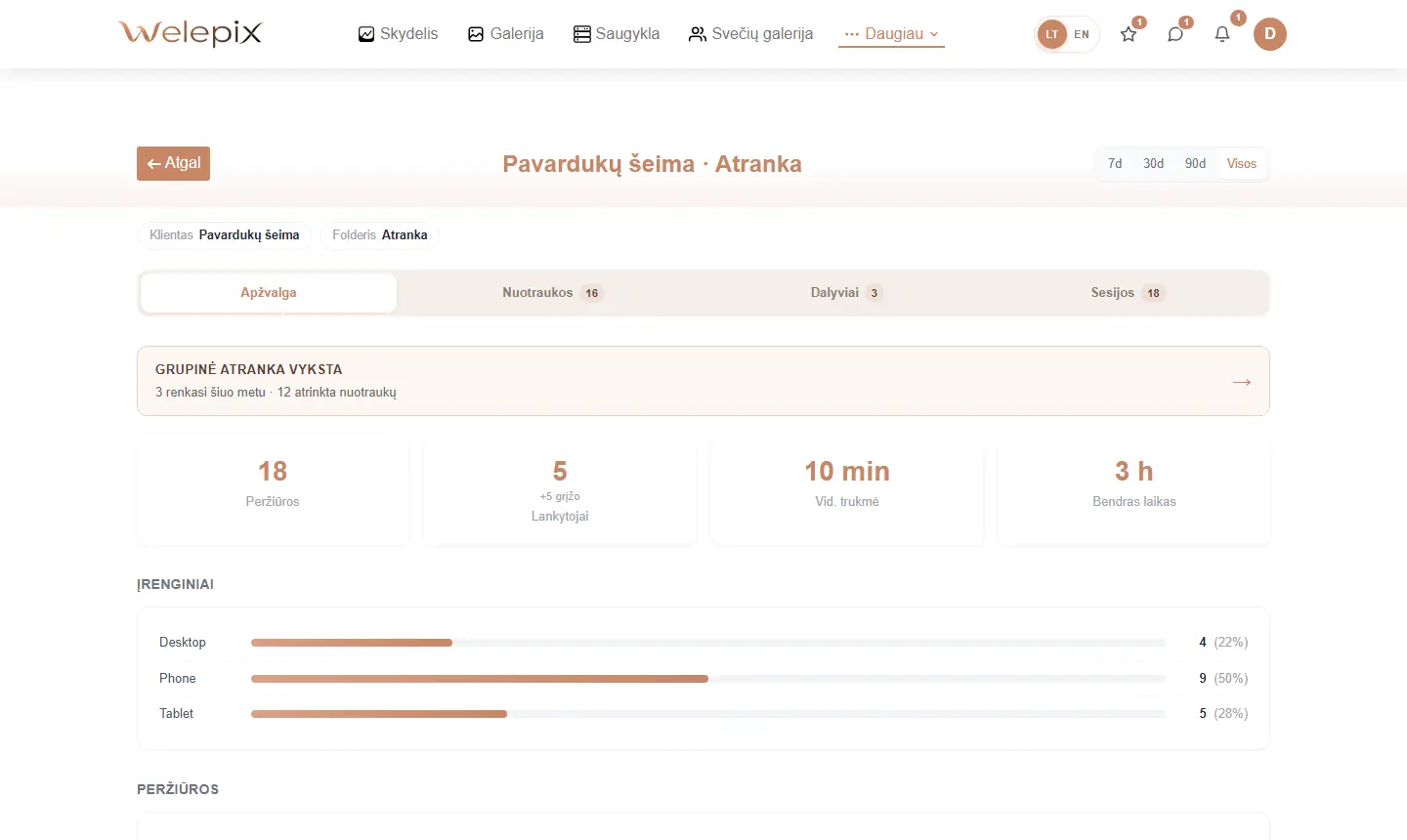Switch to the Dalyviai tab

click(x=846, y=293)
